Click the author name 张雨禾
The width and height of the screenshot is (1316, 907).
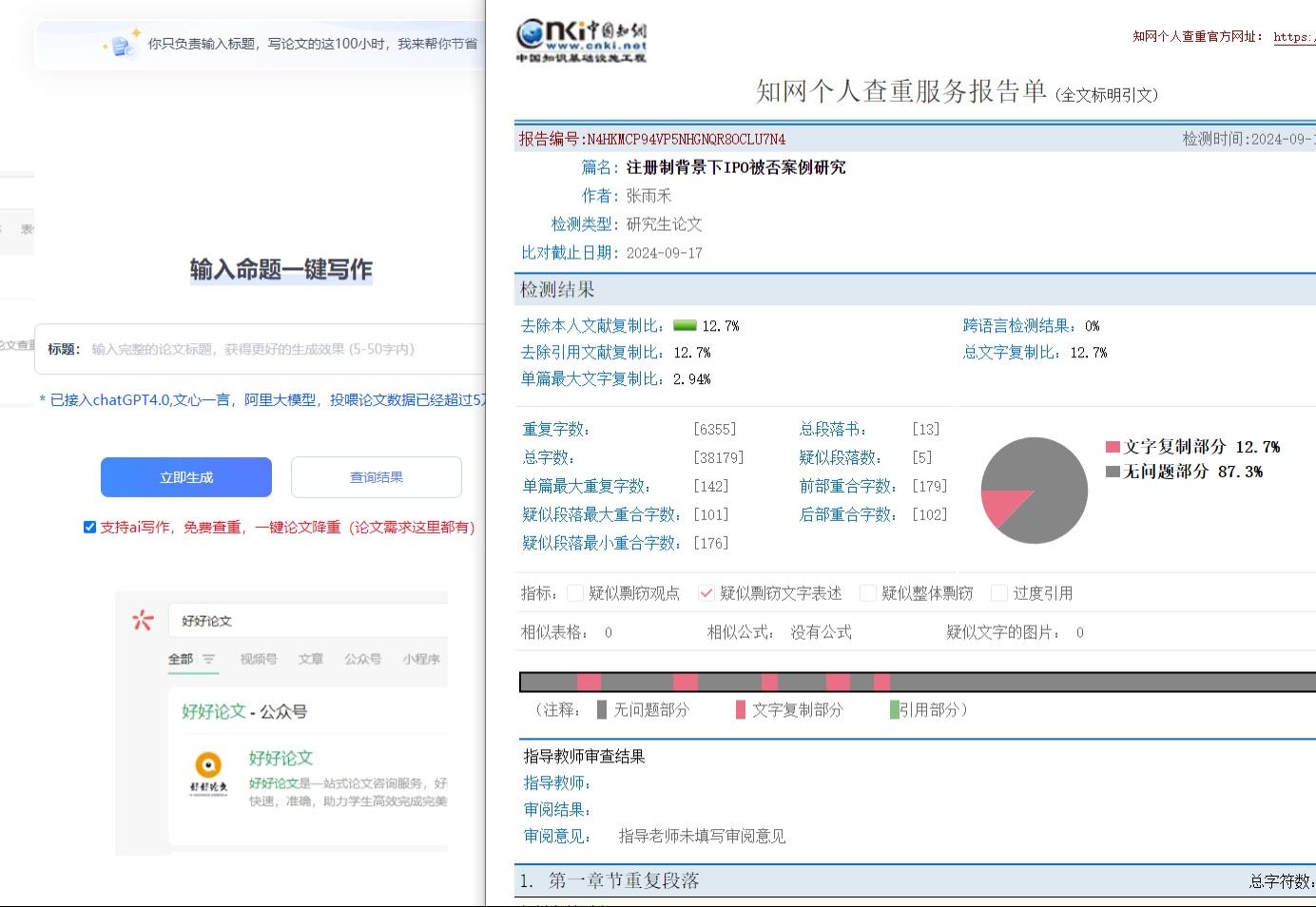(648, 196)
